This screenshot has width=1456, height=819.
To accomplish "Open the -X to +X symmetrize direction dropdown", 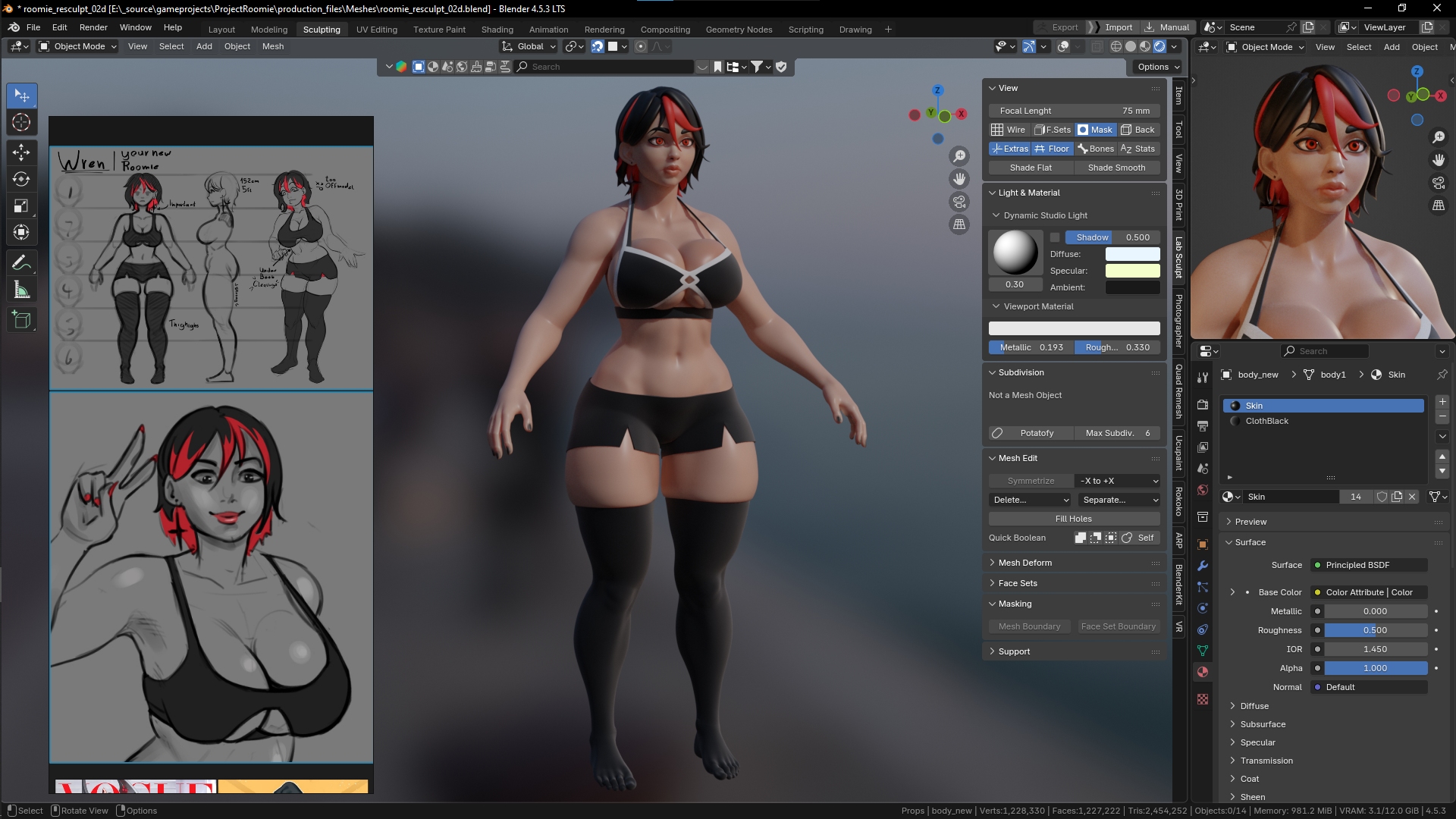I will (x=1119, y=481).
